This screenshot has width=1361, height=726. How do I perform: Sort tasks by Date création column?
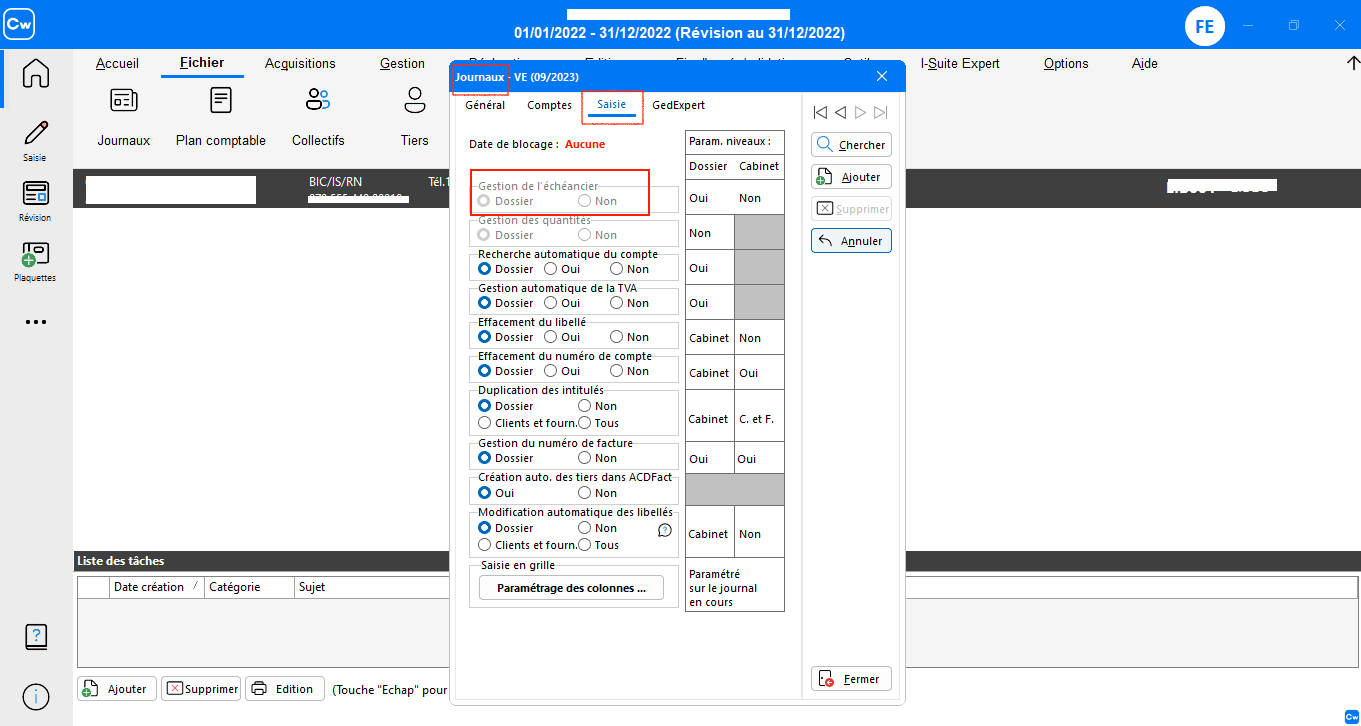(x=155, y=587)
